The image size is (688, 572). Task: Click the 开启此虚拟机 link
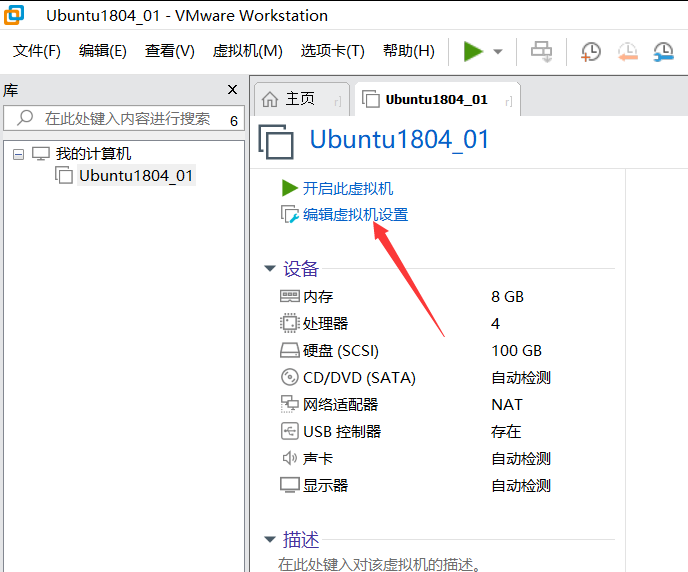(348, 189)
